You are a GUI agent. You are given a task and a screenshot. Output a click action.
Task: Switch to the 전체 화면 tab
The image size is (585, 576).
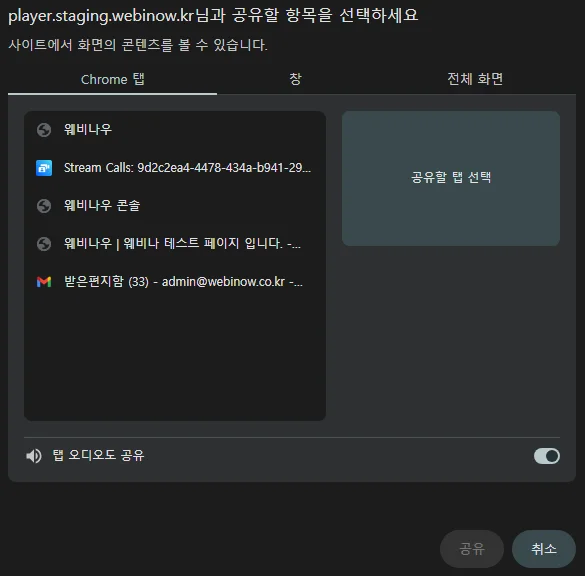point(475,79)
